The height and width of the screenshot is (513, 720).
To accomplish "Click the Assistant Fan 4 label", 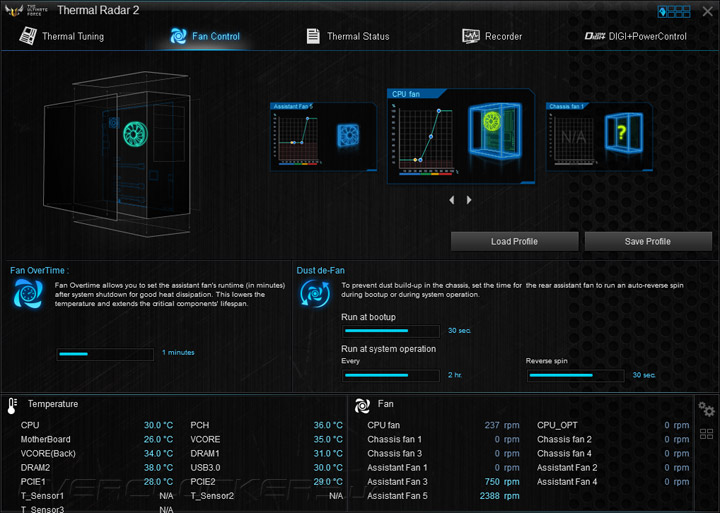I will click(567, 482).
